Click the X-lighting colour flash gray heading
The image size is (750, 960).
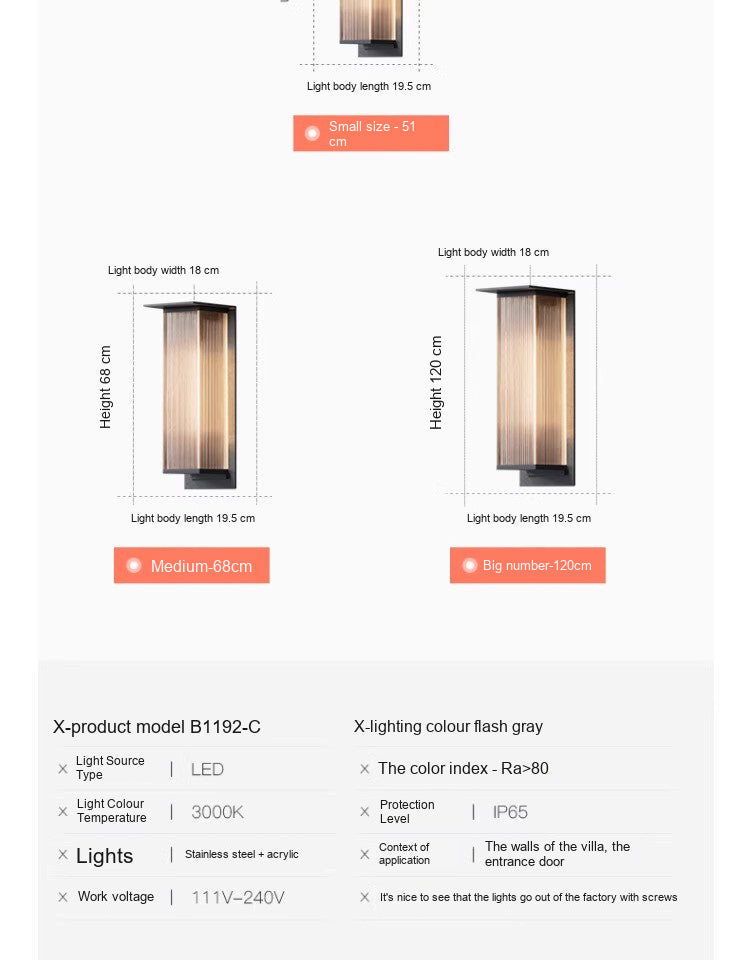pos(448,726)
